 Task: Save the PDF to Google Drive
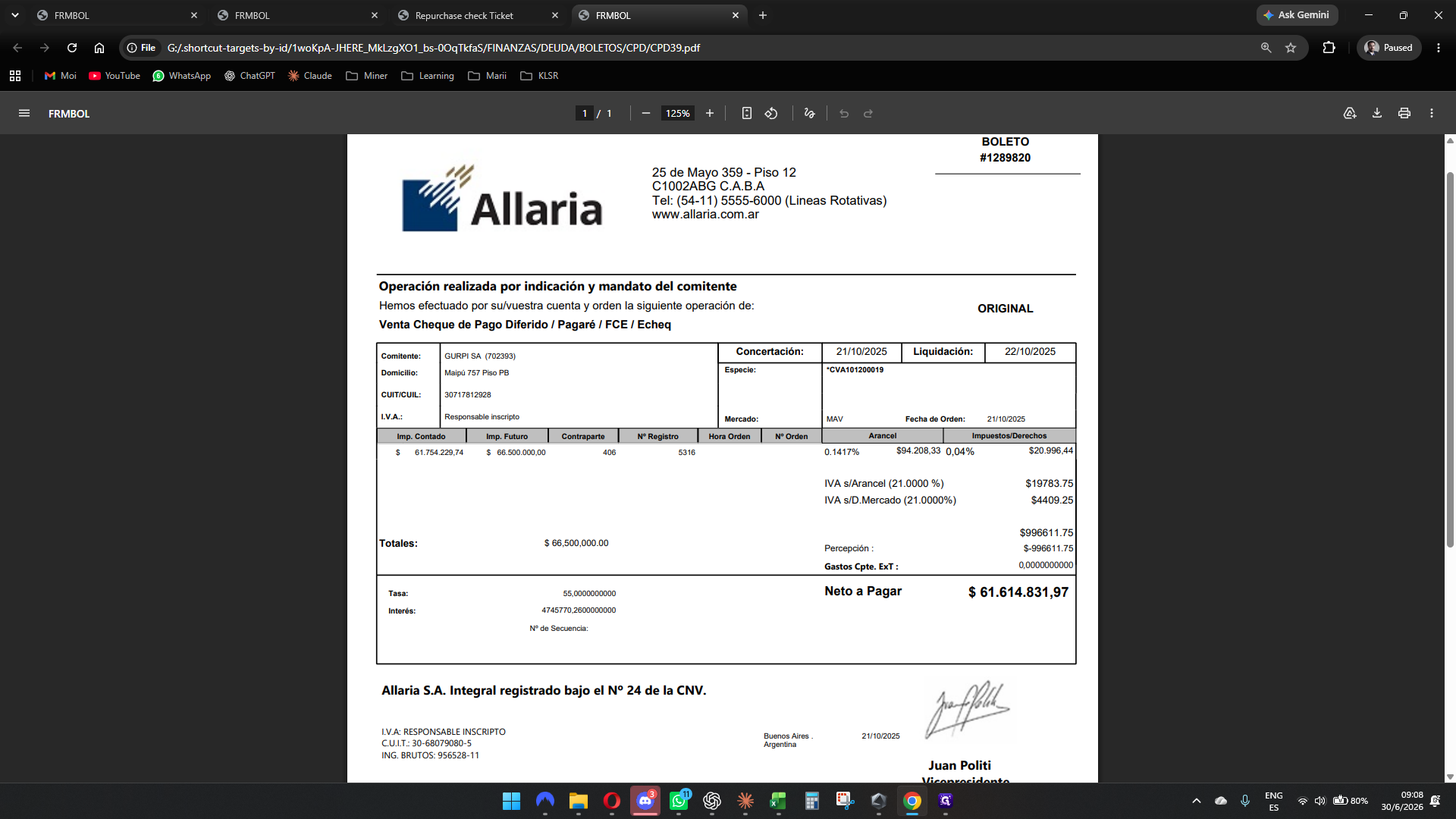click(x=1350, y=113)
